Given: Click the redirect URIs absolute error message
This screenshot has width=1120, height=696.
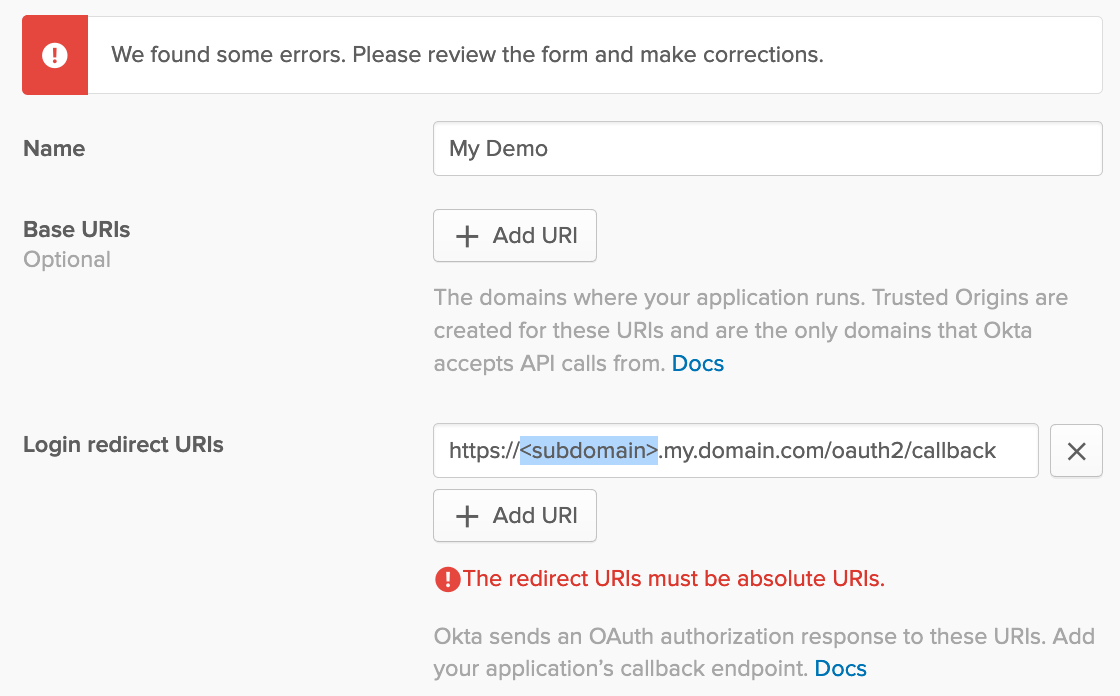Looking at the screenshot, I should pyautogui.click(x=673, y=578).
